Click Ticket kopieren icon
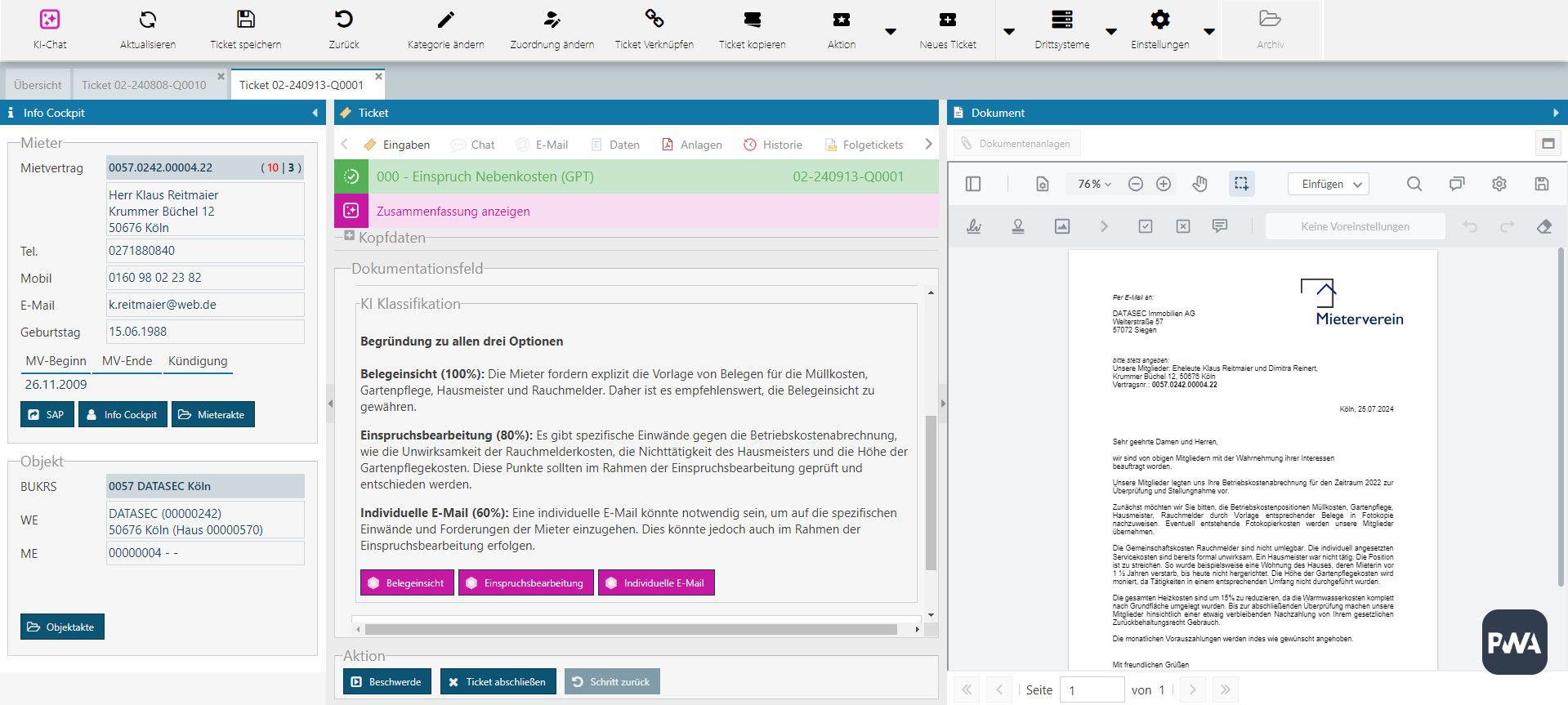Image resolution: width=1568 pixels, height=705 pixels. 753,20
